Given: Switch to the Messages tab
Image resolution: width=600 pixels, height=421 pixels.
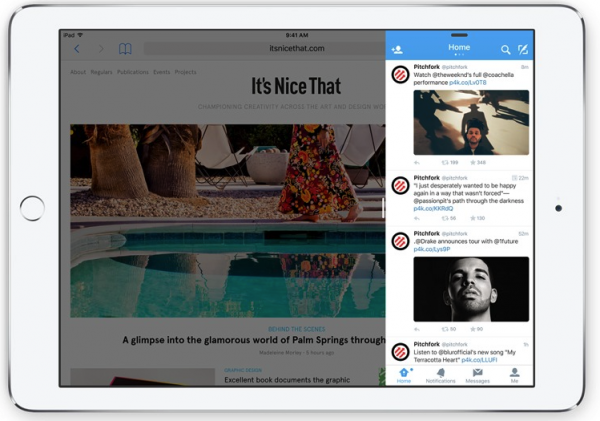Looking at the screenshot, I should [477, 375].
